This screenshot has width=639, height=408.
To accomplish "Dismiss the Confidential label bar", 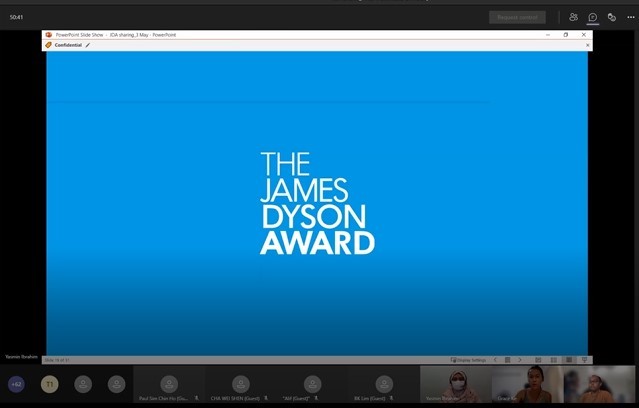I will coord(587,45).
